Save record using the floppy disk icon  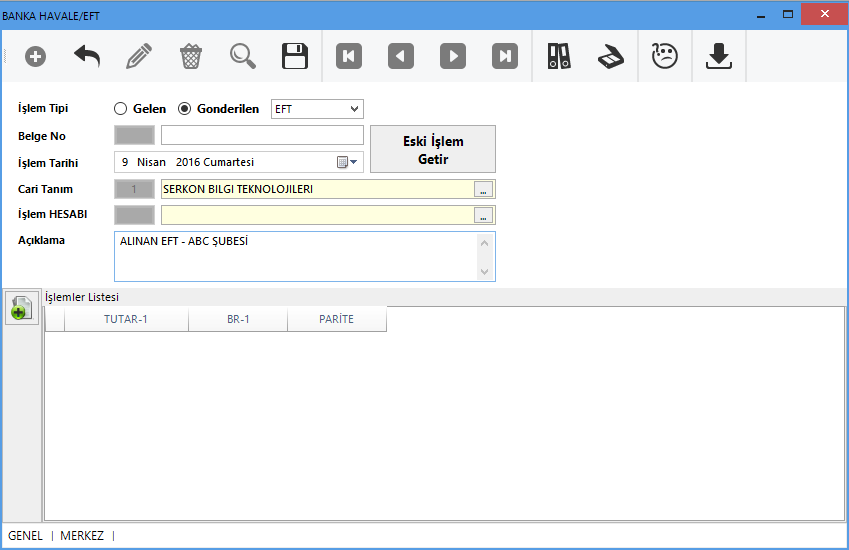[295, 57]
